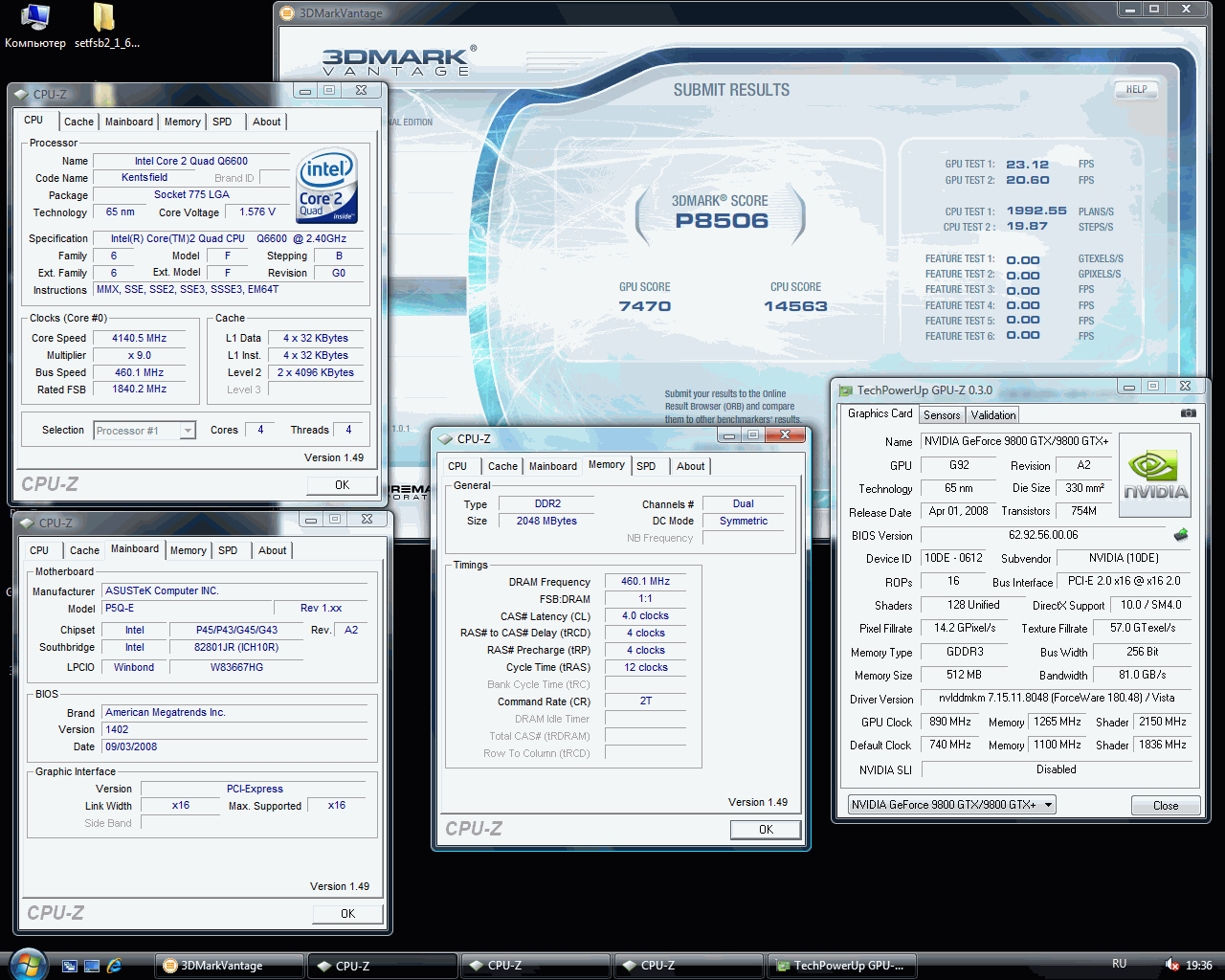Click the Driver Version field in GPU-Z
Screen dimensions: 1225x980
pyautogui.click(x=1058, y=699)
